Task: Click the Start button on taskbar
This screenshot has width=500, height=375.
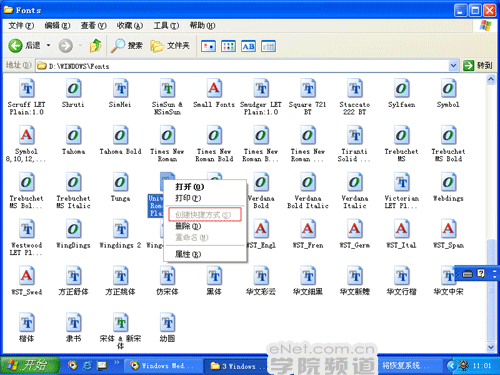Action: click(30, 365)
